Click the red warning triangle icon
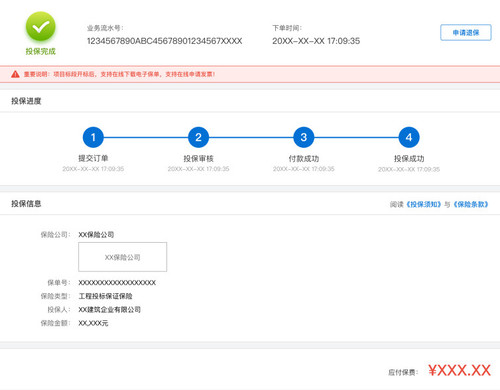This screenshot has width=500, height=390. (15, 74)
